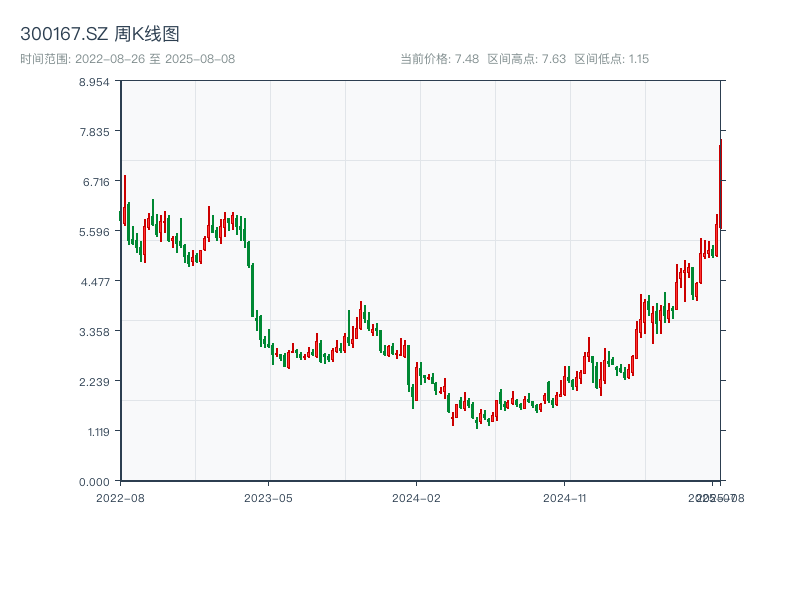Screen dimensions: 800x600
Task: Click the latest tall candlestick at far right
Action: coord(720,185)
